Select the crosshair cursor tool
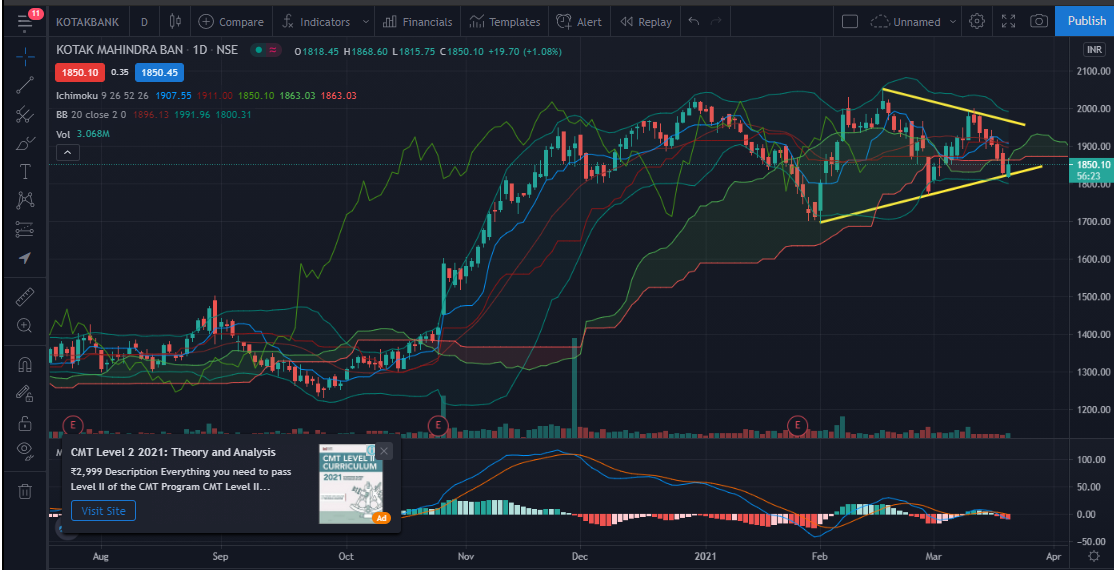Image resolution: width=1114 pixels, height=570 pixels. (25, 55)
